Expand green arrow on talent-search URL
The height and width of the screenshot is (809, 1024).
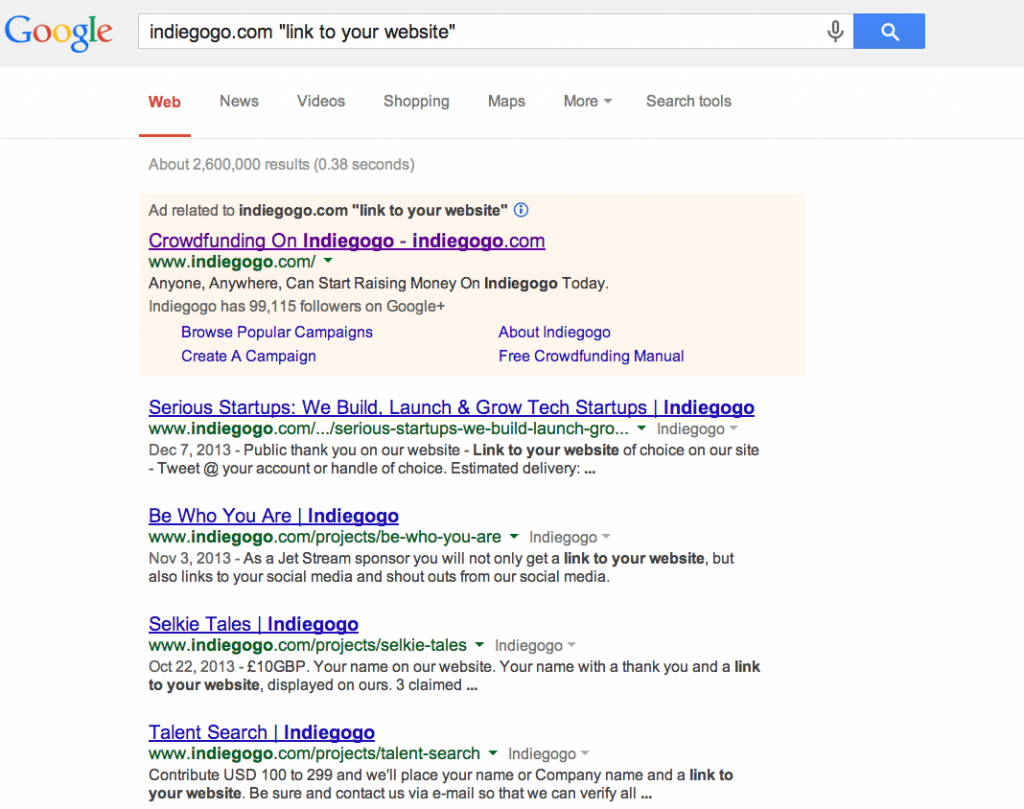pyautogui.click(x=493, y=753)
